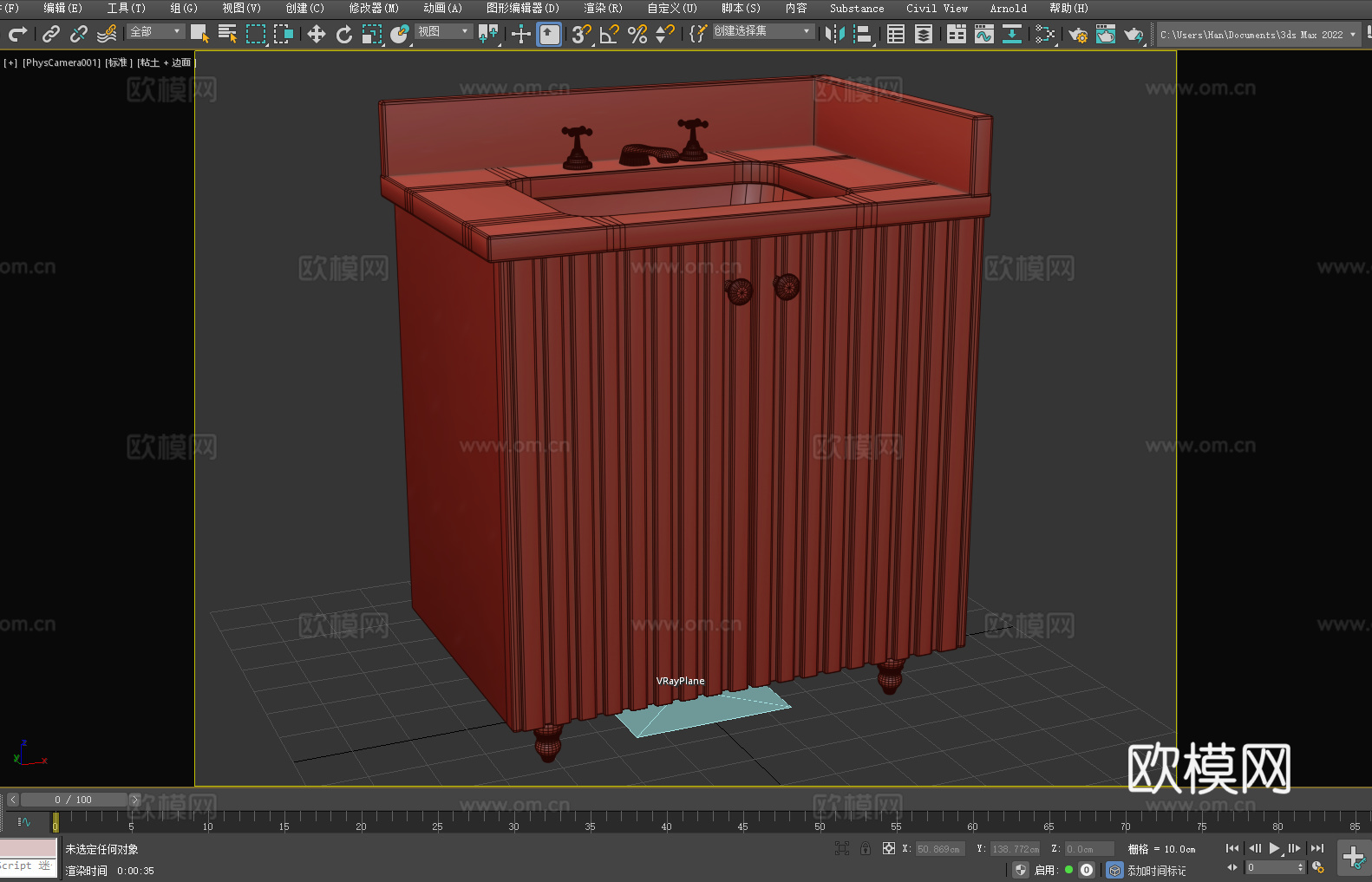Screen dimensions: 1372x882
Task: Select the Select and Place tool
Action: coord(400,34)
